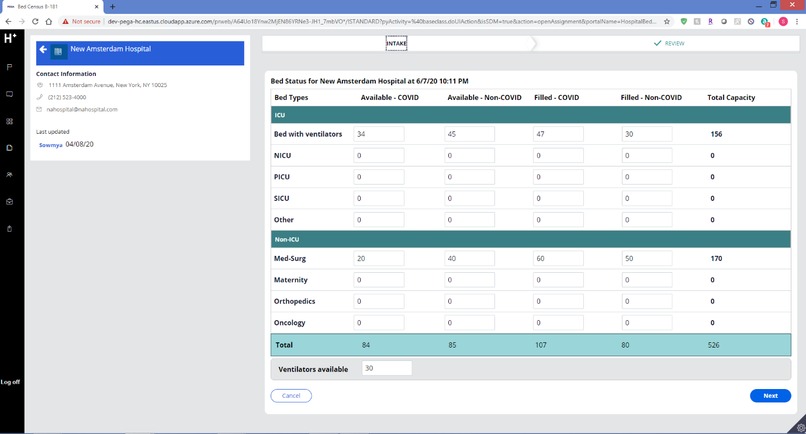Screen dimensions: 806x434
Task: Click Bed with ventilators Available Non-COVID field
Action: [x=469, y=134]
